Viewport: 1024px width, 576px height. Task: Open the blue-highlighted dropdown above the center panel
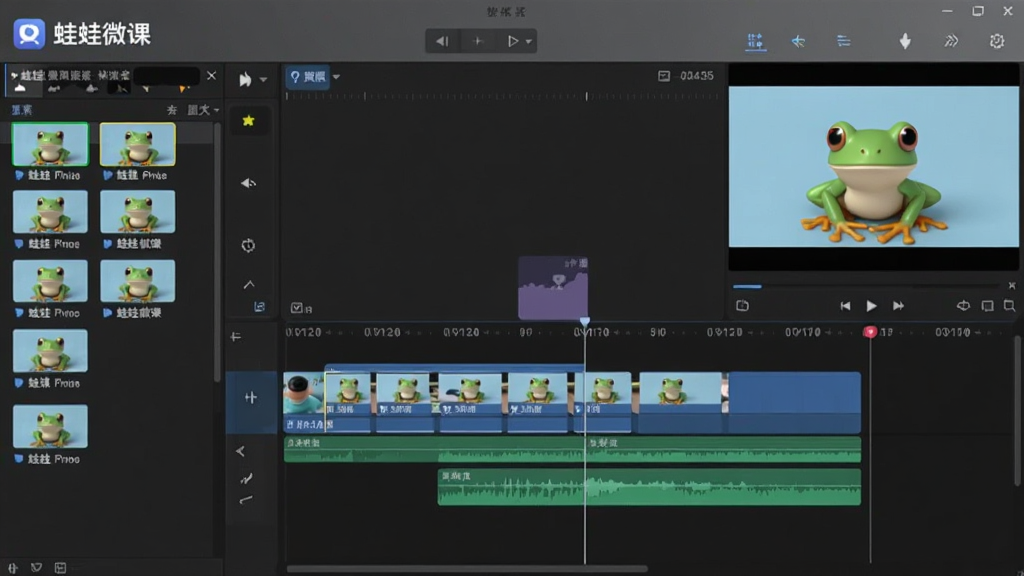[x=314, y=77]
